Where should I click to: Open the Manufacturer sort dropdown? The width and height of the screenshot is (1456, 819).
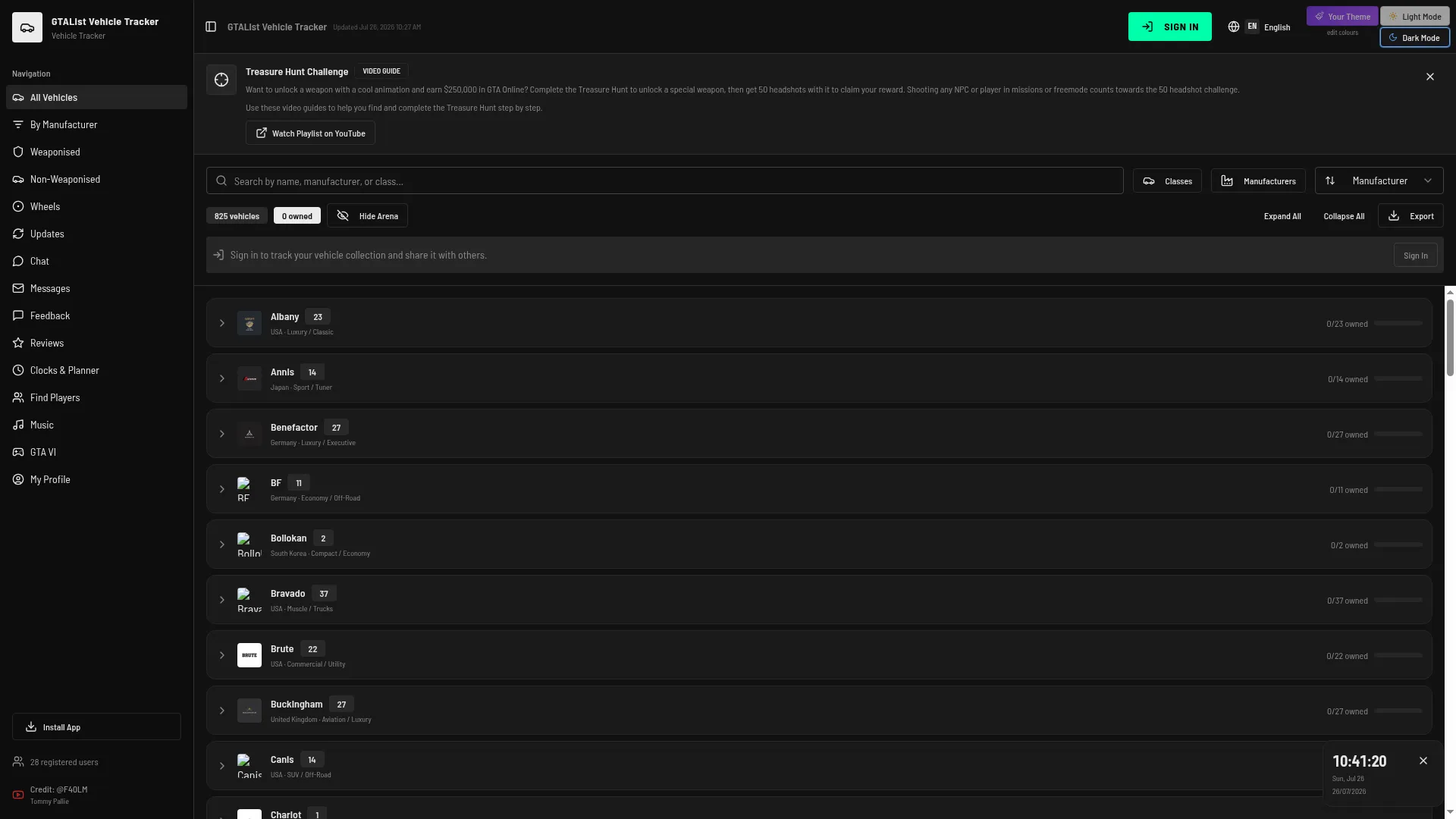[1379, 180]
